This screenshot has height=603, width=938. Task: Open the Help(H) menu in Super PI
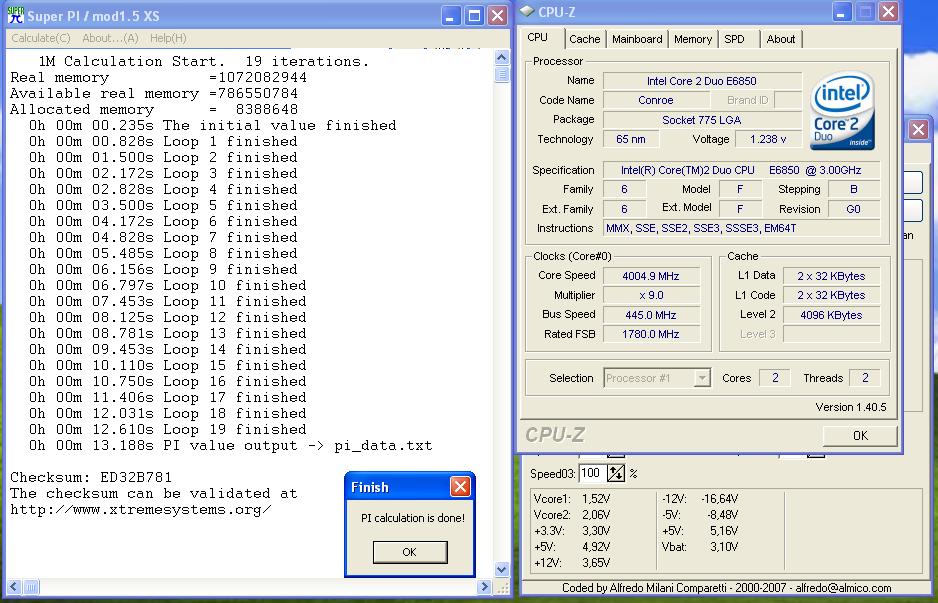168,38
